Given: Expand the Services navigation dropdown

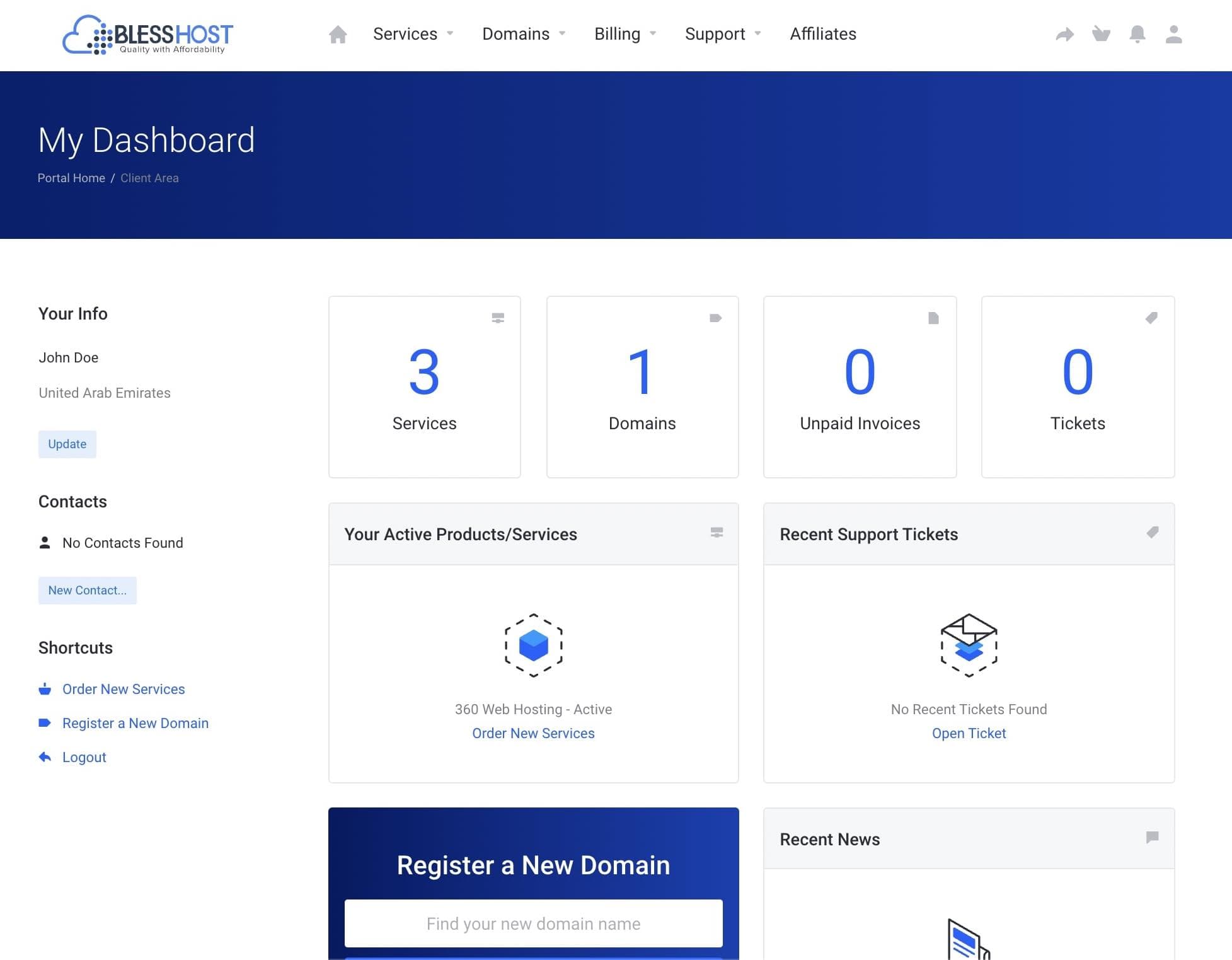Looking at the screenshot, I should [x=414, y=34].
